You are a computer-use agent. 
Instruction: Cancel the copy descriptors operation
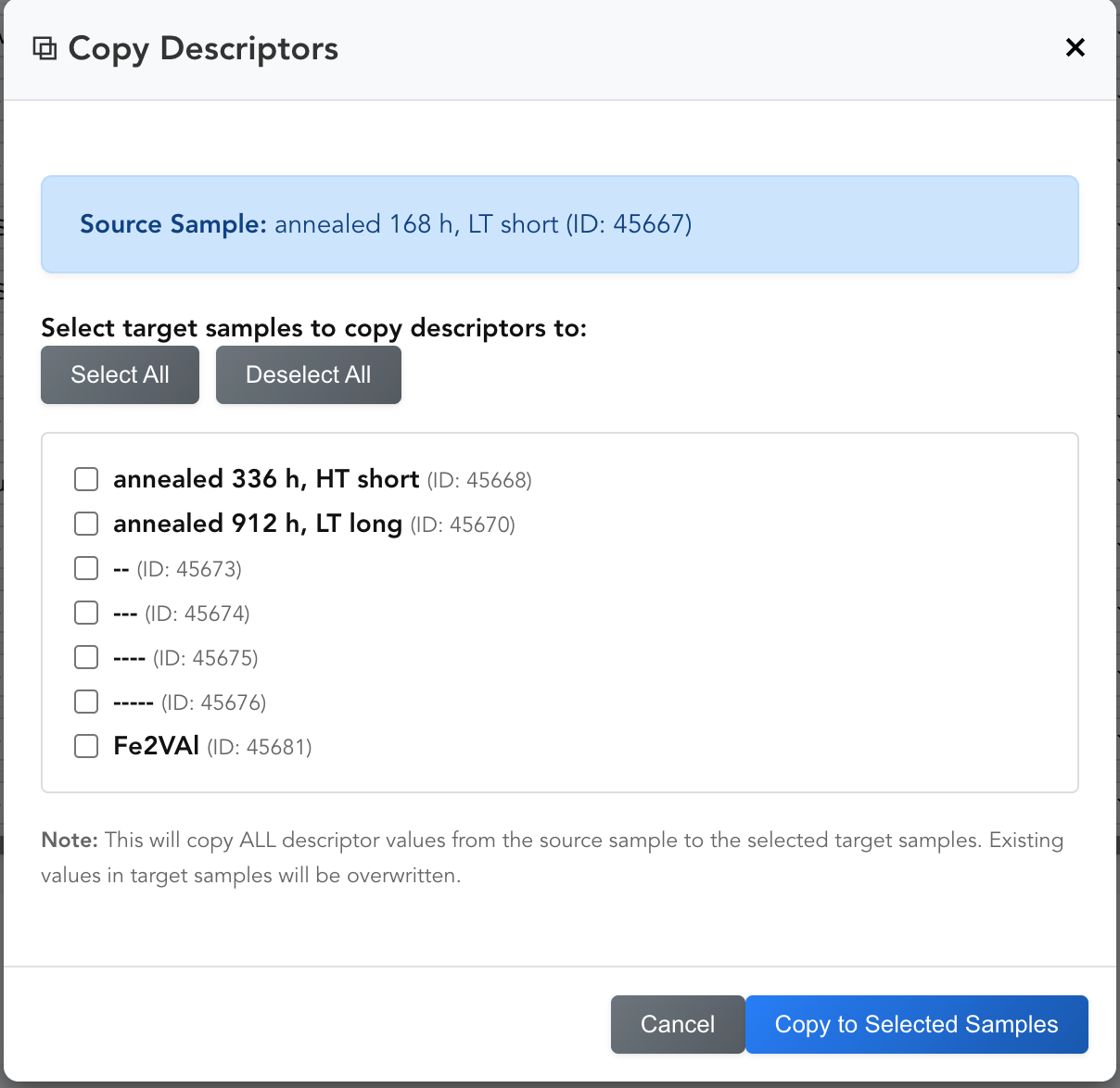click(678, 1024)
